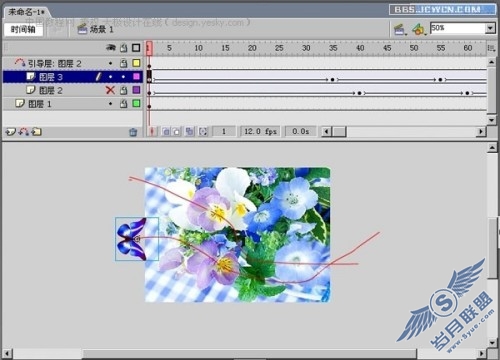Click the timeline's vertical scroll down arrow
The height and width of the screenshot is (360, 500).
pos(491,120)
